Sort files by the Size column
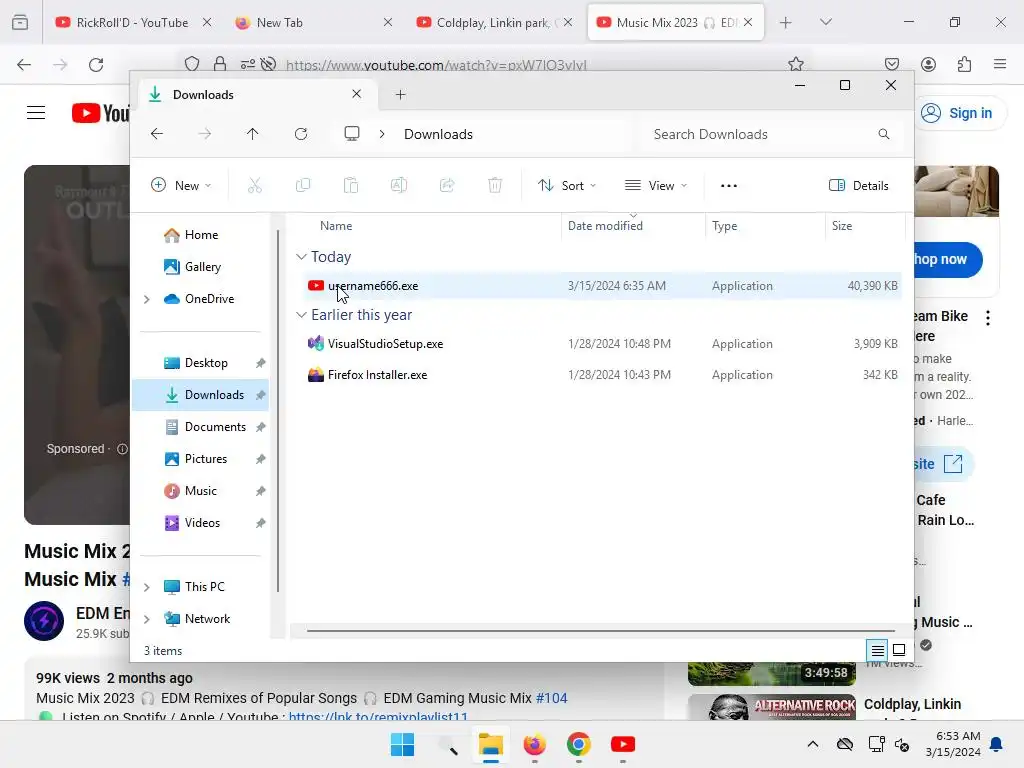 point(842,225)
